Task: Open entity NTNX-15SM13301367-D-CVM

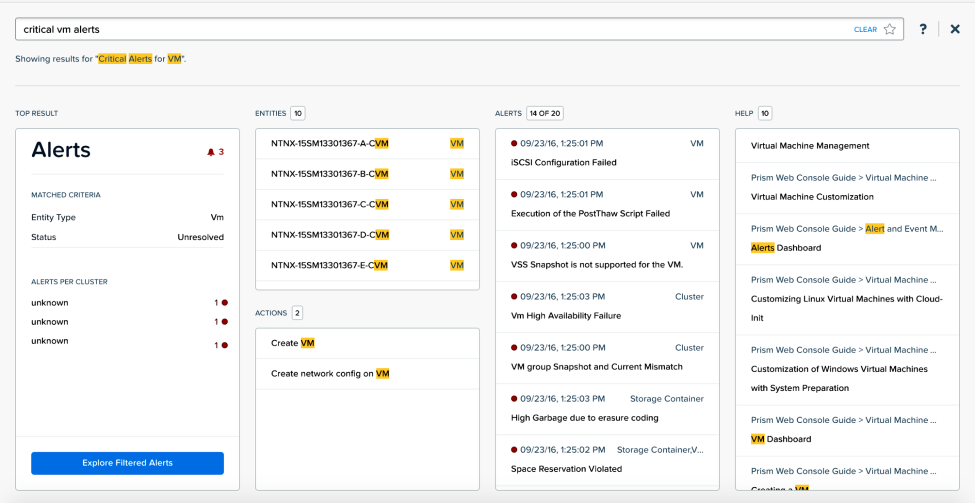Action: [367, 235]
